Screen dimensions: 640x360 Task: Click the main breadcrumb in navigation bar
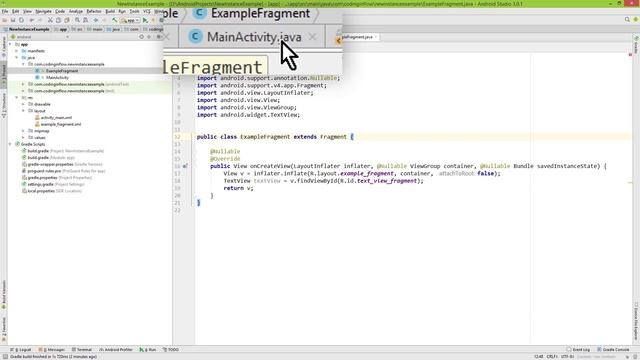[95, 29]
